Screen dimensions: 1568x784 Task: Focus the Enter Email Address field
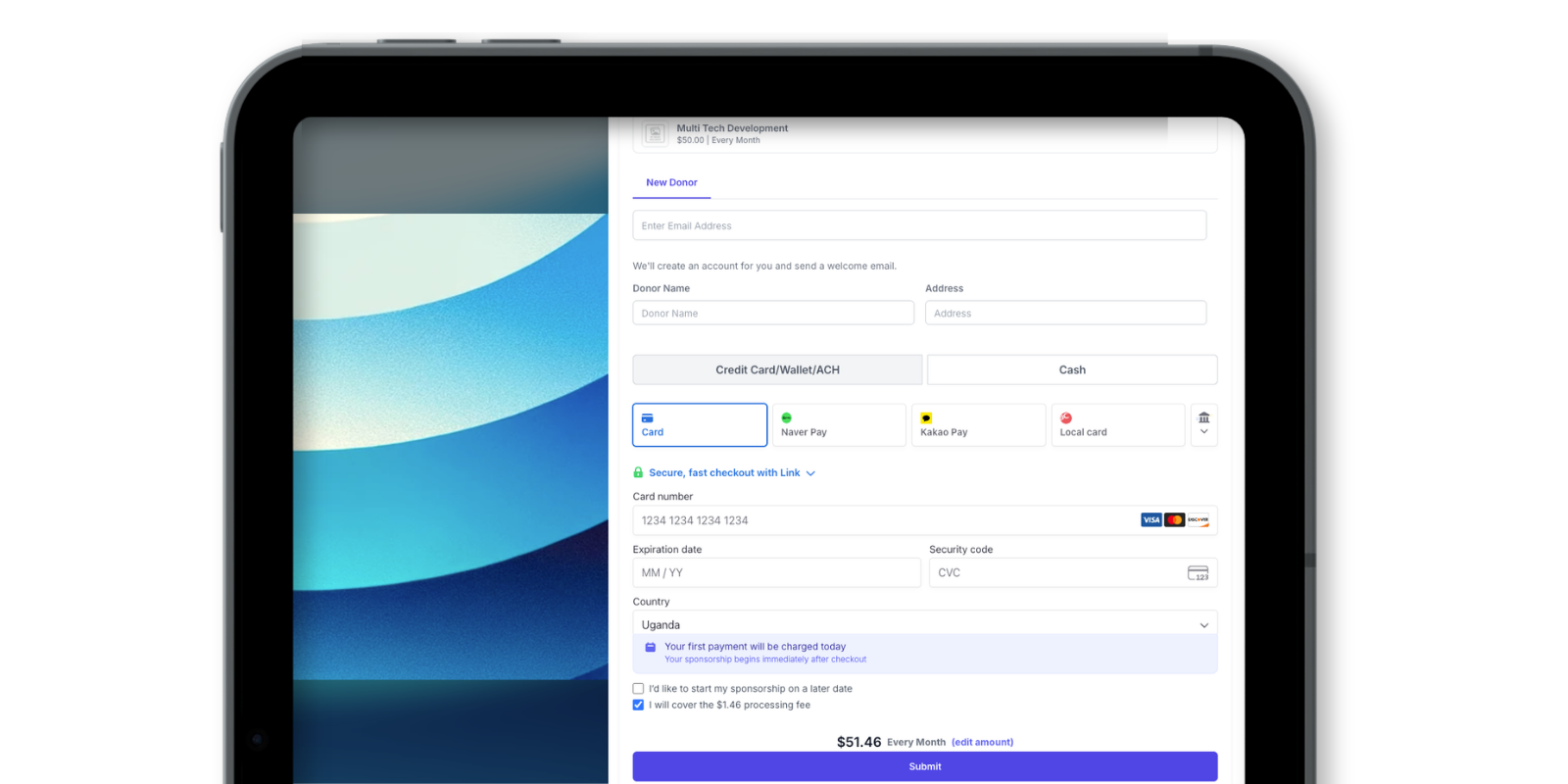click(x=919, y=225)
